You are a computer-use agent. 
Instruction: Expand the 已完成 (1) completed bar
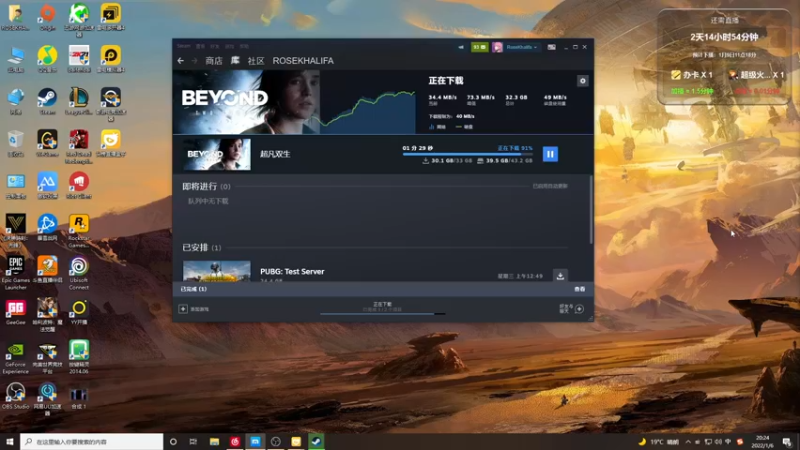(383, 289)
